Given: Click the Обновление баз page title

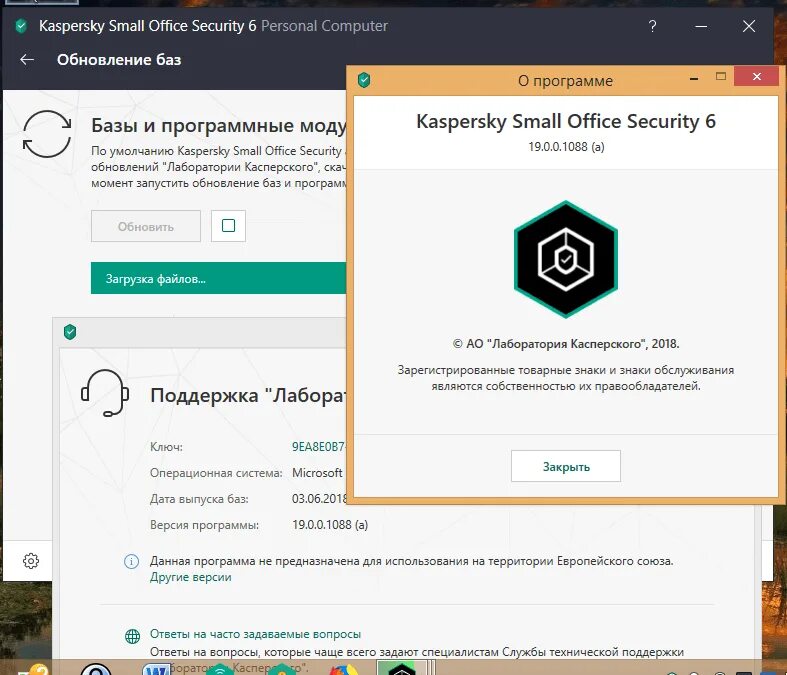Looking at the screenshot, I should pyautogui.click(x=119, y=60).
